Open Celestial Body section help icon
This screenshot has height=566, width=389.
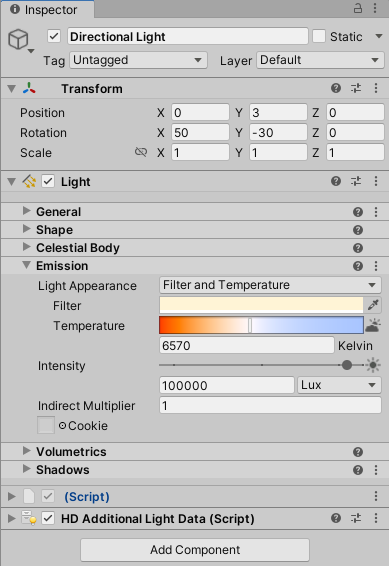pos(358,248)
